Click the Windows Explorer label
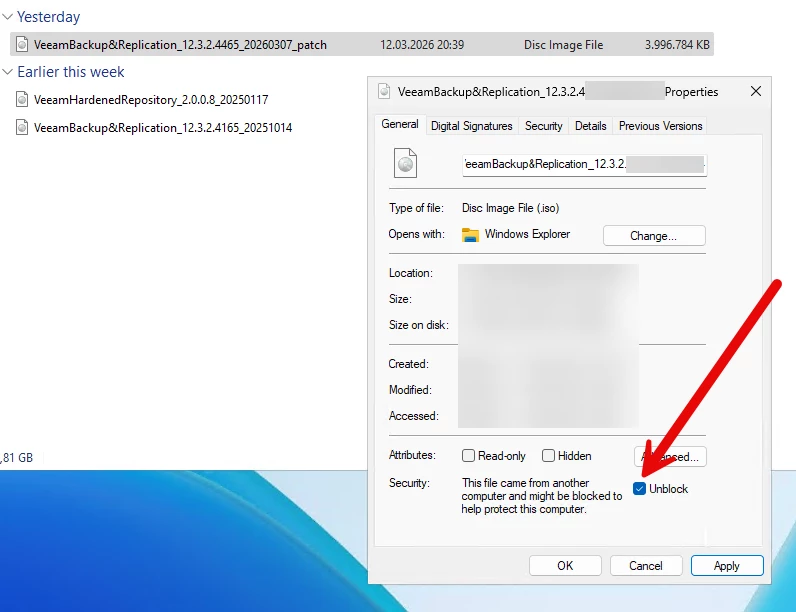 point(527,234)
